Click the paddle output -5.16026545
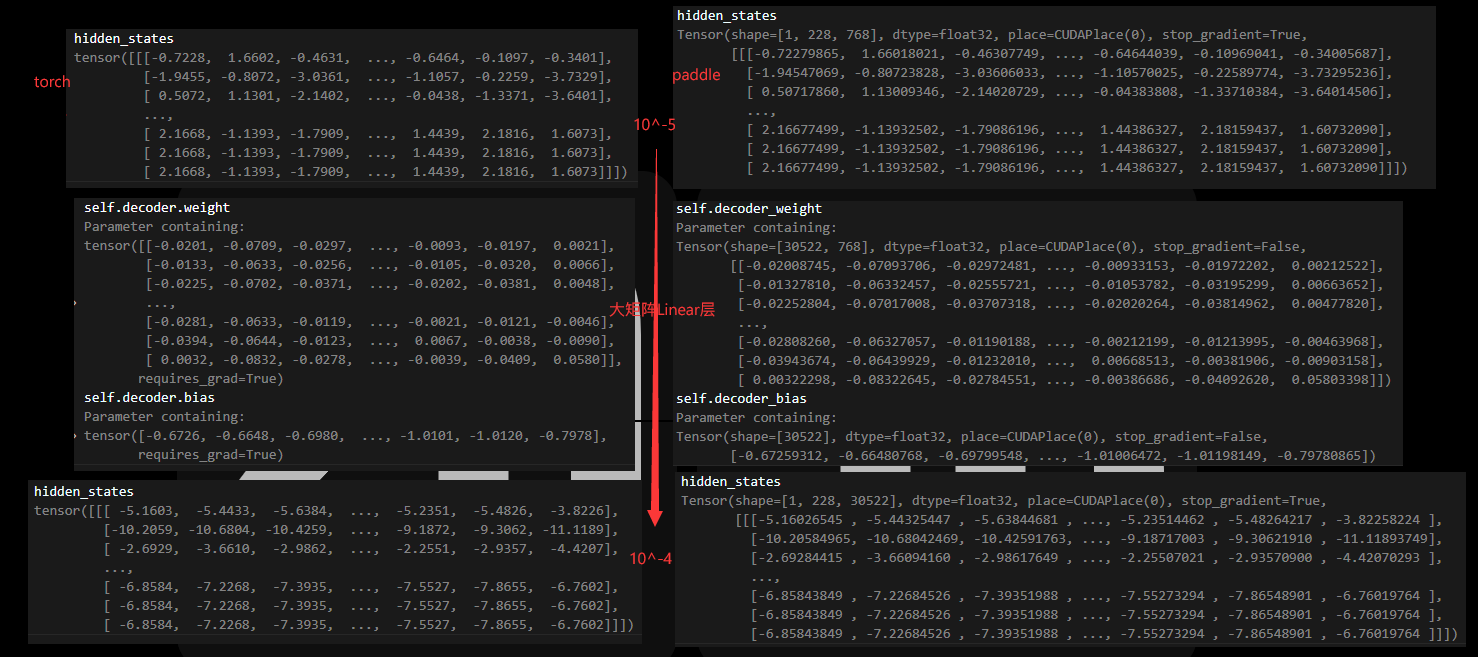The height and width of the screenshot is (657, 1478). coord(803,520)
